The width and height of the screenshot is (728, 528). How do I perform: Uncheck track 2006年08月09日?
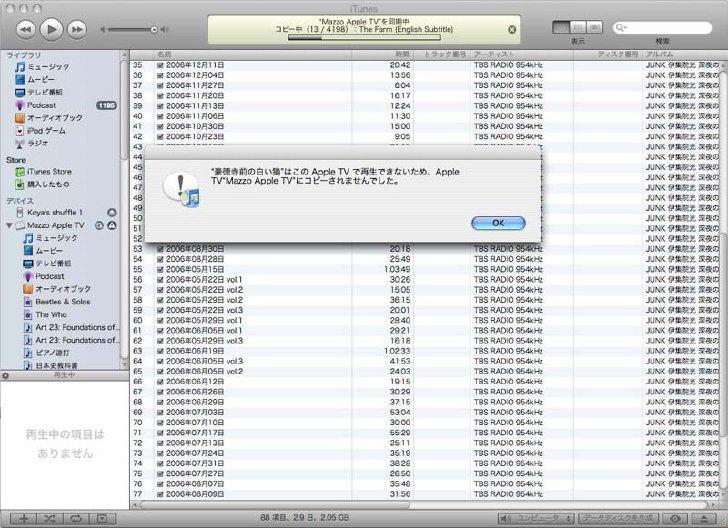[x=160, y=495]
